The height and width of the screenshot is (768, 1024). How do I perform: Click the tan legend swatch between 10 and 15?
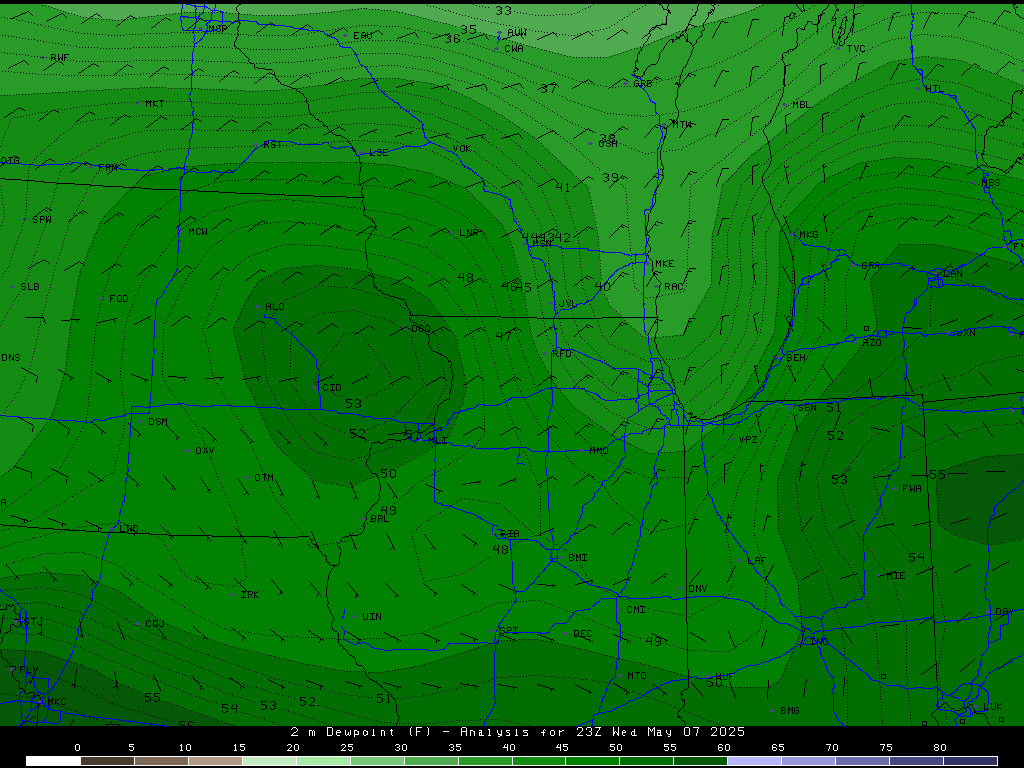(215, 761)
